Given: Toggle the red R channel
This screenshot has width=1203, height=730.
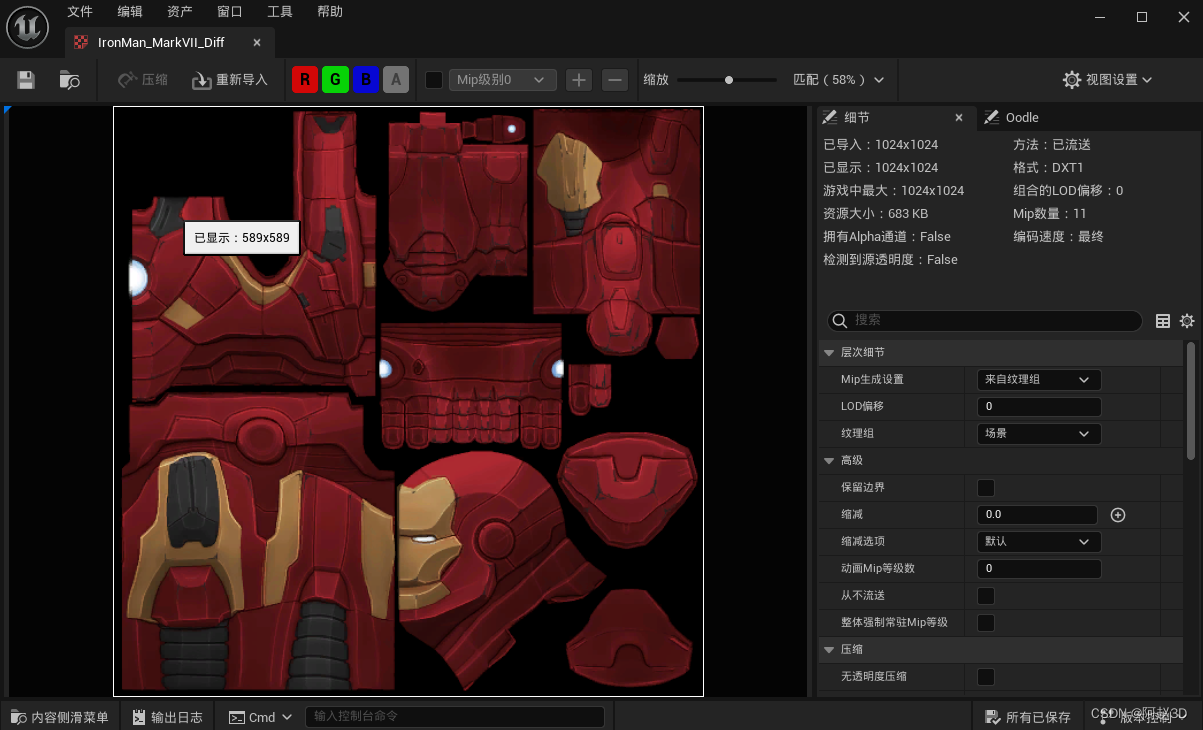Looking at the screenshot, I should (x=304, y=80).
